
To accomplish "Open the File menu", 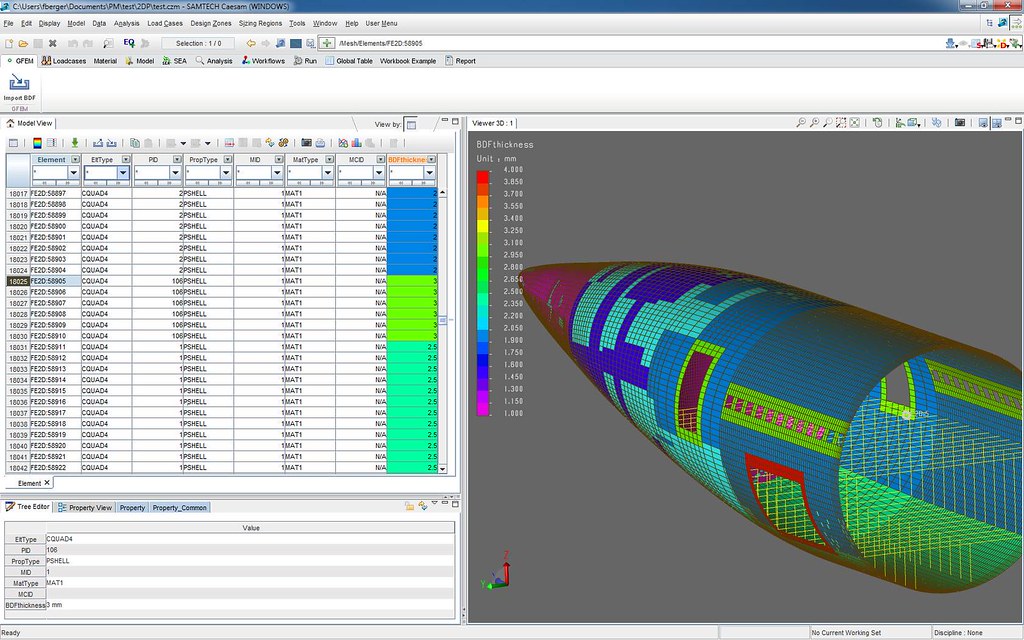I will click(x=8, y=23).
